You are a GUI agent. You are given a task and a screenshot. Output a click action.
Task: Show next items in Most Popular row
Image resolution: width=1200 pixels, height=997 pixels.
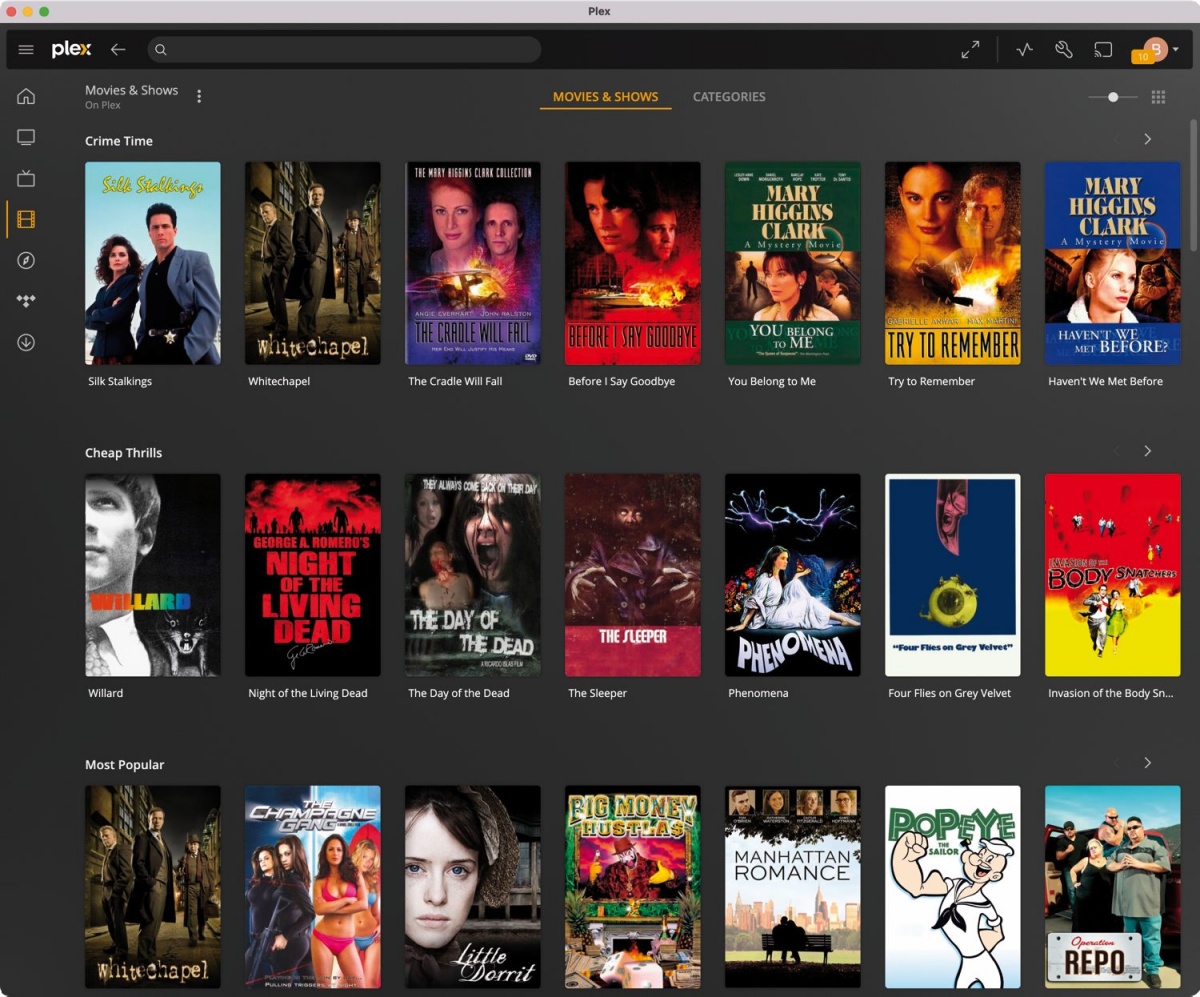[x=1148, y=763]
